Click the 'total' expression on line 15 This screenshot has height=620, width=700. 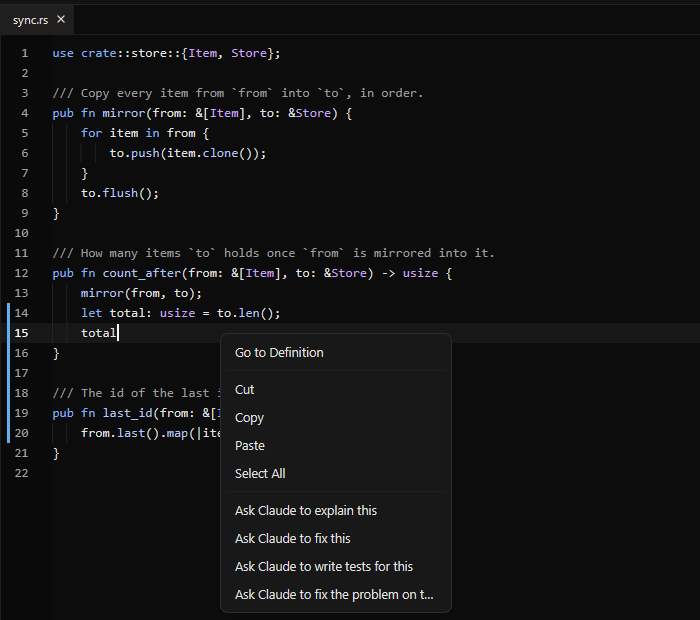tap(99, 333)
